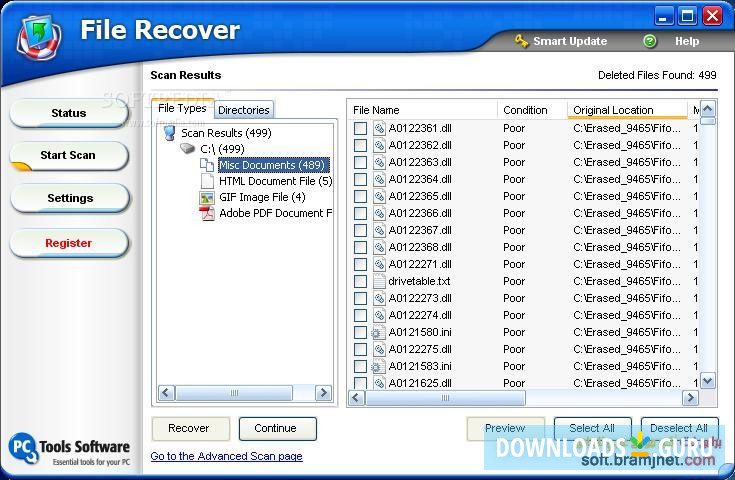Open the Help menu text
Viewport: 735px width, 480px height.
coord(687,41)
